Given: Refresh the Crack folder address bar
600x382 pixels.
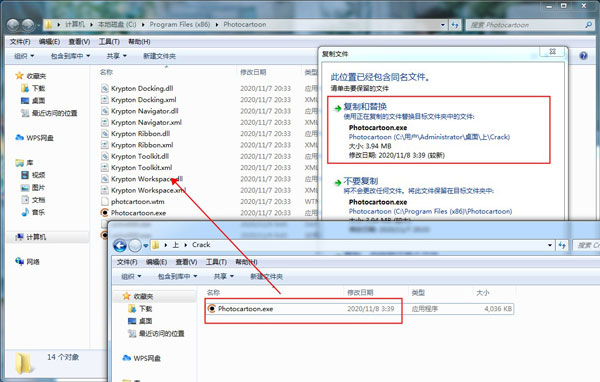Looking at the screenshot, I should (562, 245).
